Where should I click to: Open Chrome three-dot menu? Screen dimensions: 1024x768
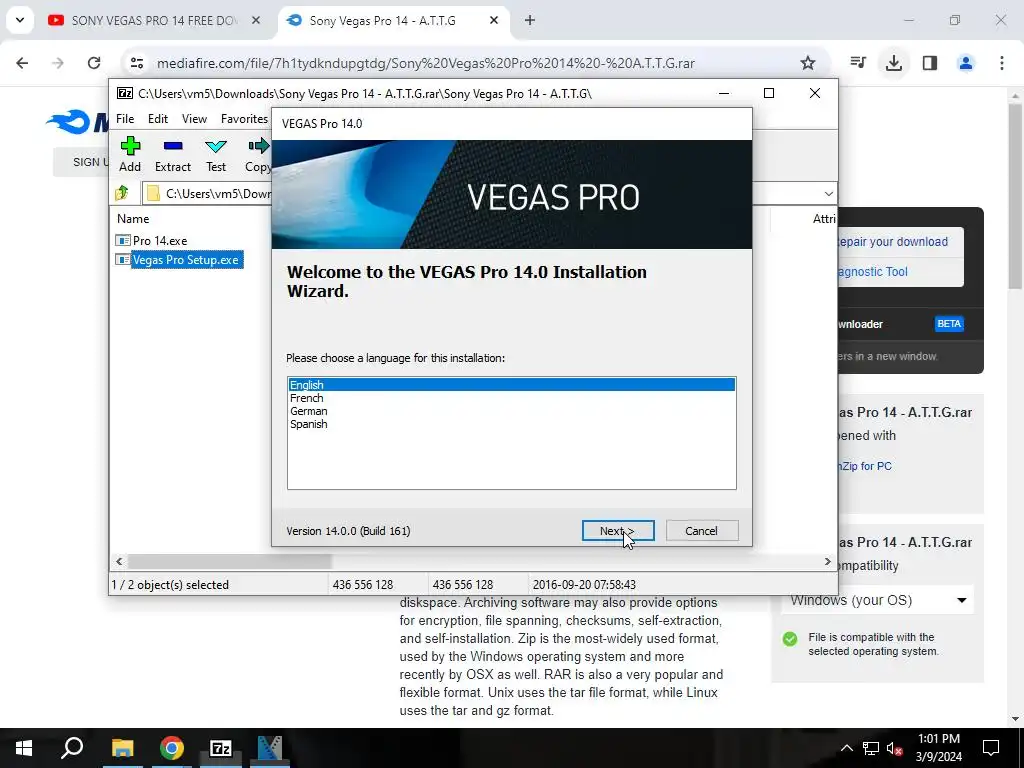pyautogui.click(x=1002, y=63)
